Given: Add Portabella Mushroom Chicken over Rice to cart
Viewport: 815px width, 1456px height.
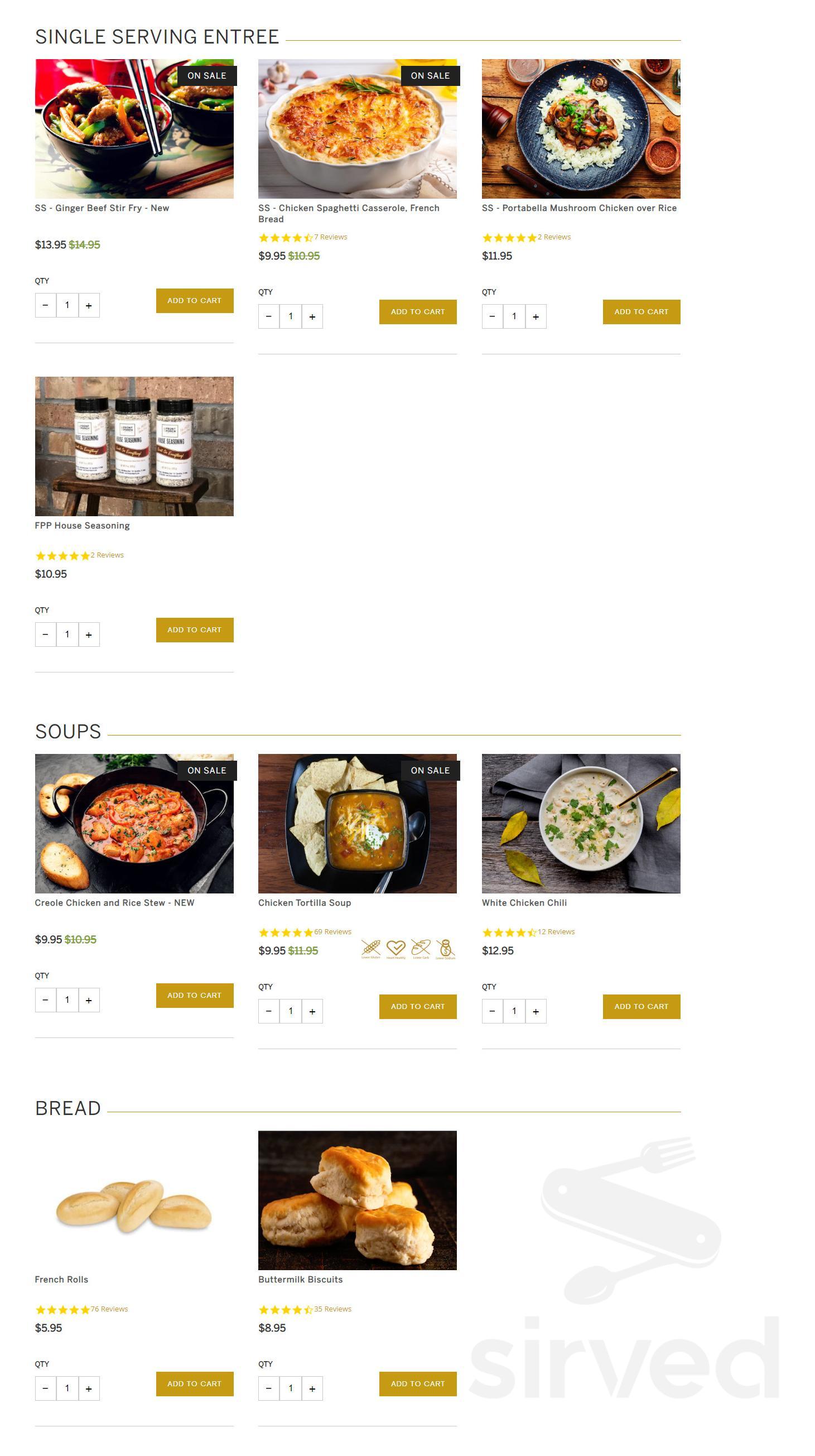Looking at the screenshot, I should pos(641,312).
